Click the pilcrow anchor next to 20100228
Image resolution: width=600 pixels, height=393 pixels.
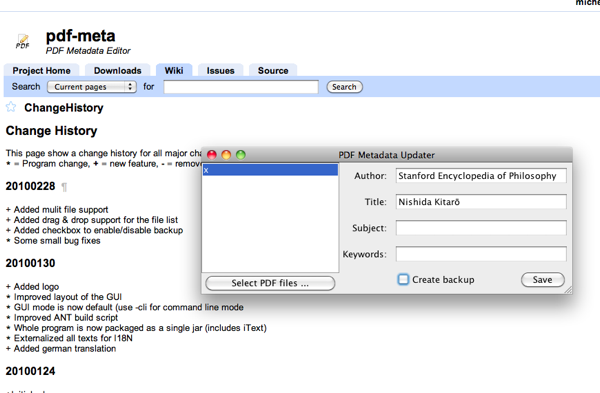click(64, 187)
